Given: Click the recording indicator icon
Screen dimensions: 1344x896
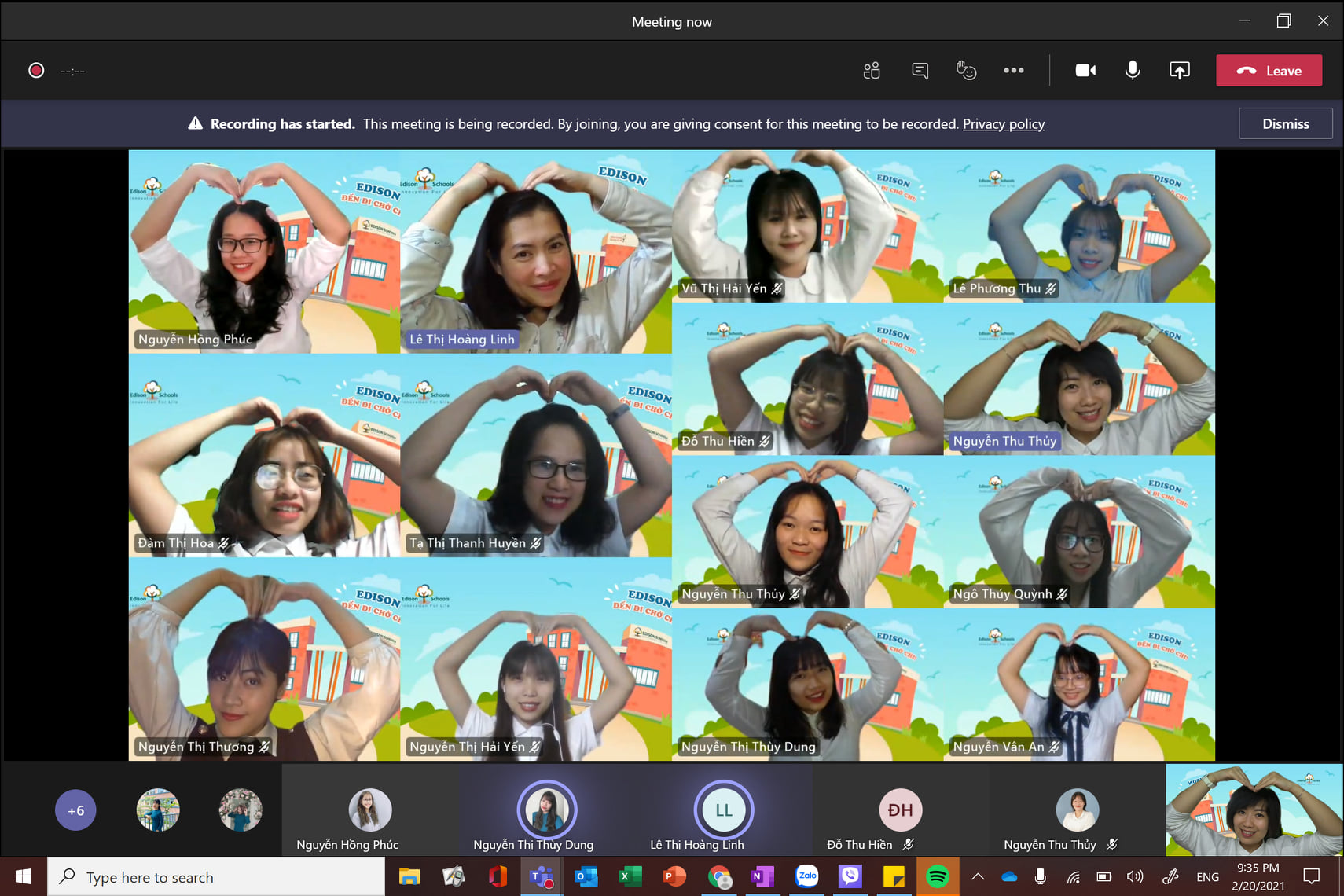Looking at the screenshot, I should point(36,71).
